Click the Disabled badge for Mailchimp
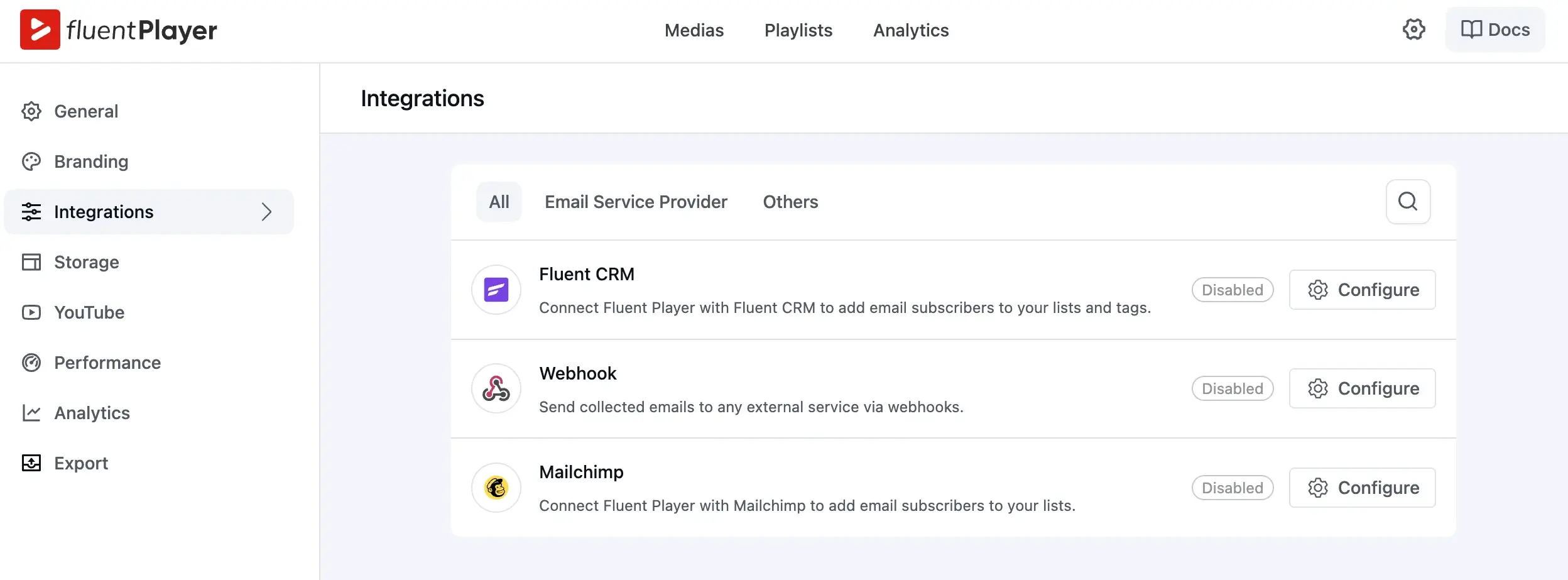 (1232, 488)
